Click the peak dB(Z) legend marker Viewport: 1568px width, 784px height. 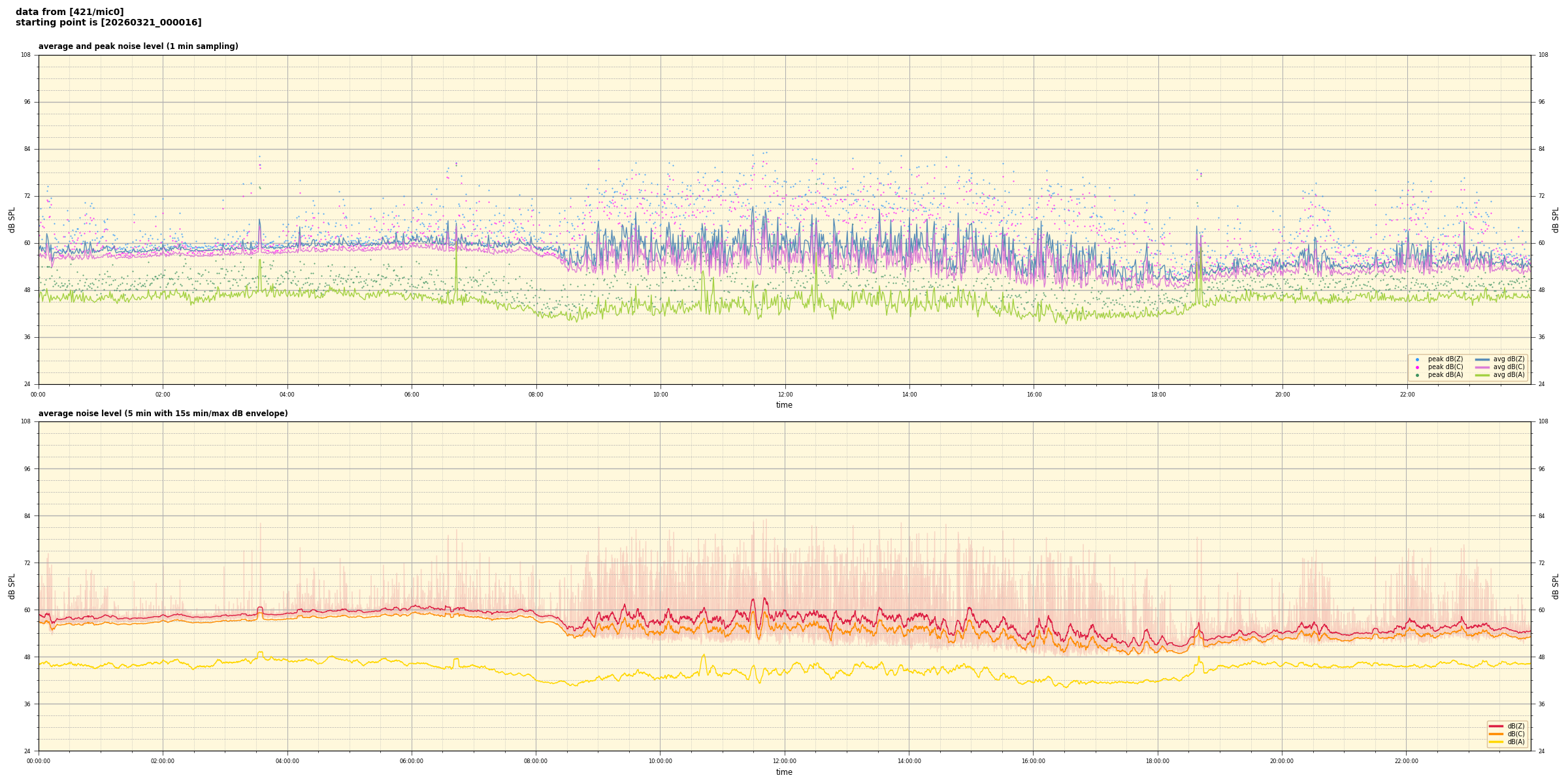1417,359
